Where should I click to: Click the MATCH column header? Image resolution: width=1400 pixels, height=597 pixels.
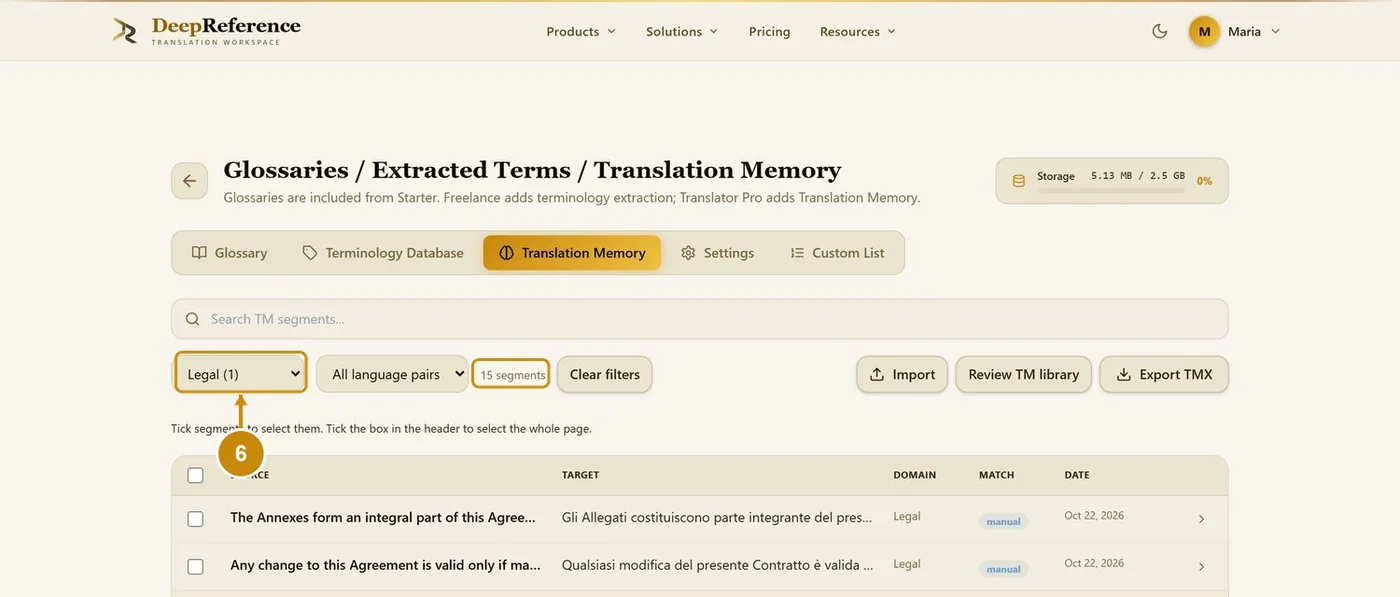[x=997, y=475]
